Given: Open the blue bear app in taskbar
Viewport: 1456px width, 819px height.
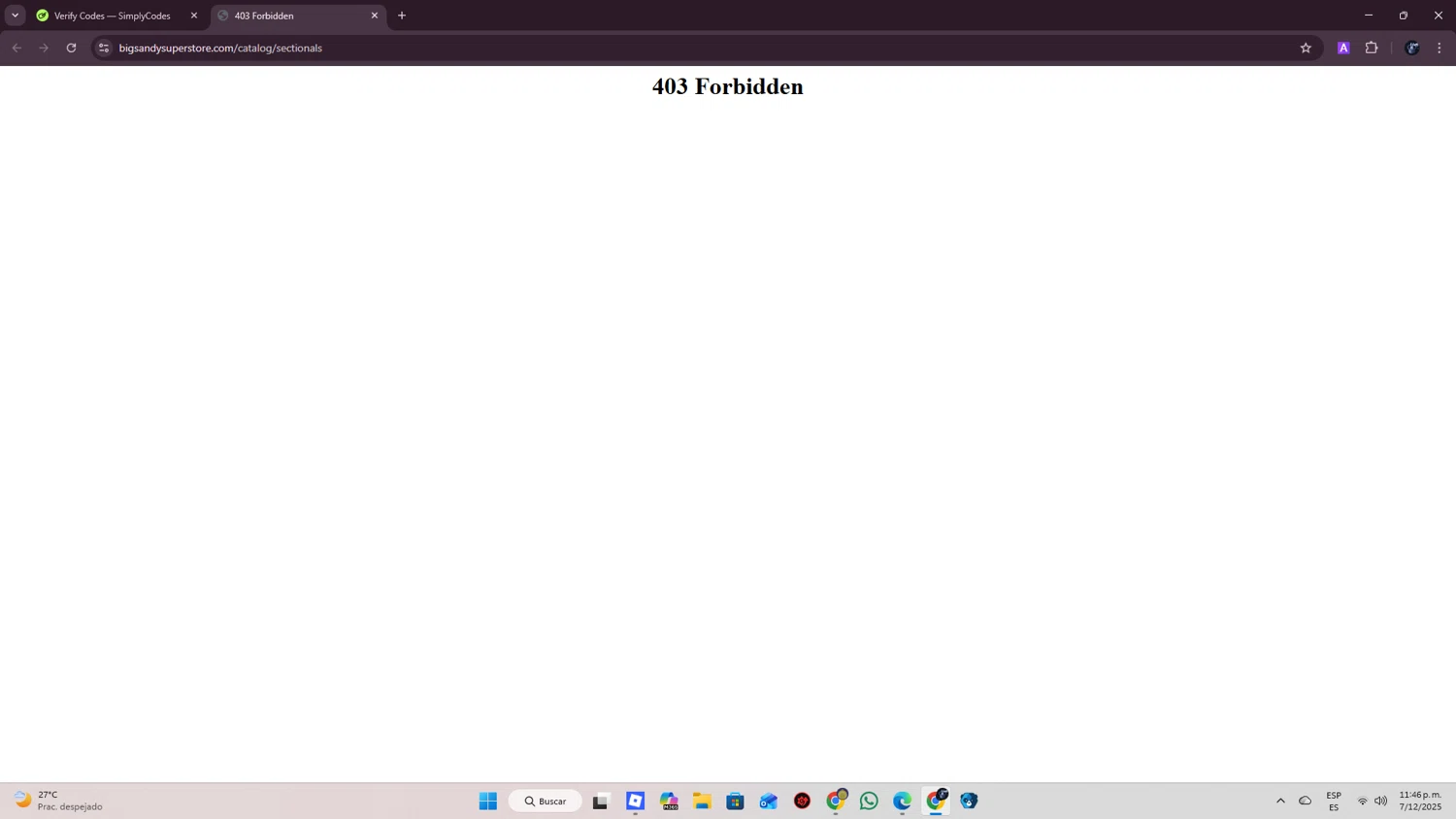Looking at the screenshot, I should click(969, 801).
